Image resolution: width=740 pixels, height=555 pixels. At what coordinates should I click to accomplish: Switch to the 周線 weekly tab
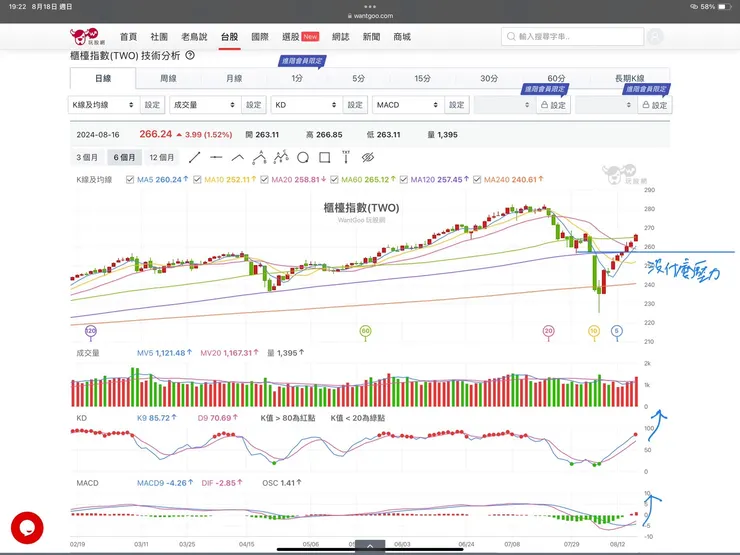tap(168, 78)
